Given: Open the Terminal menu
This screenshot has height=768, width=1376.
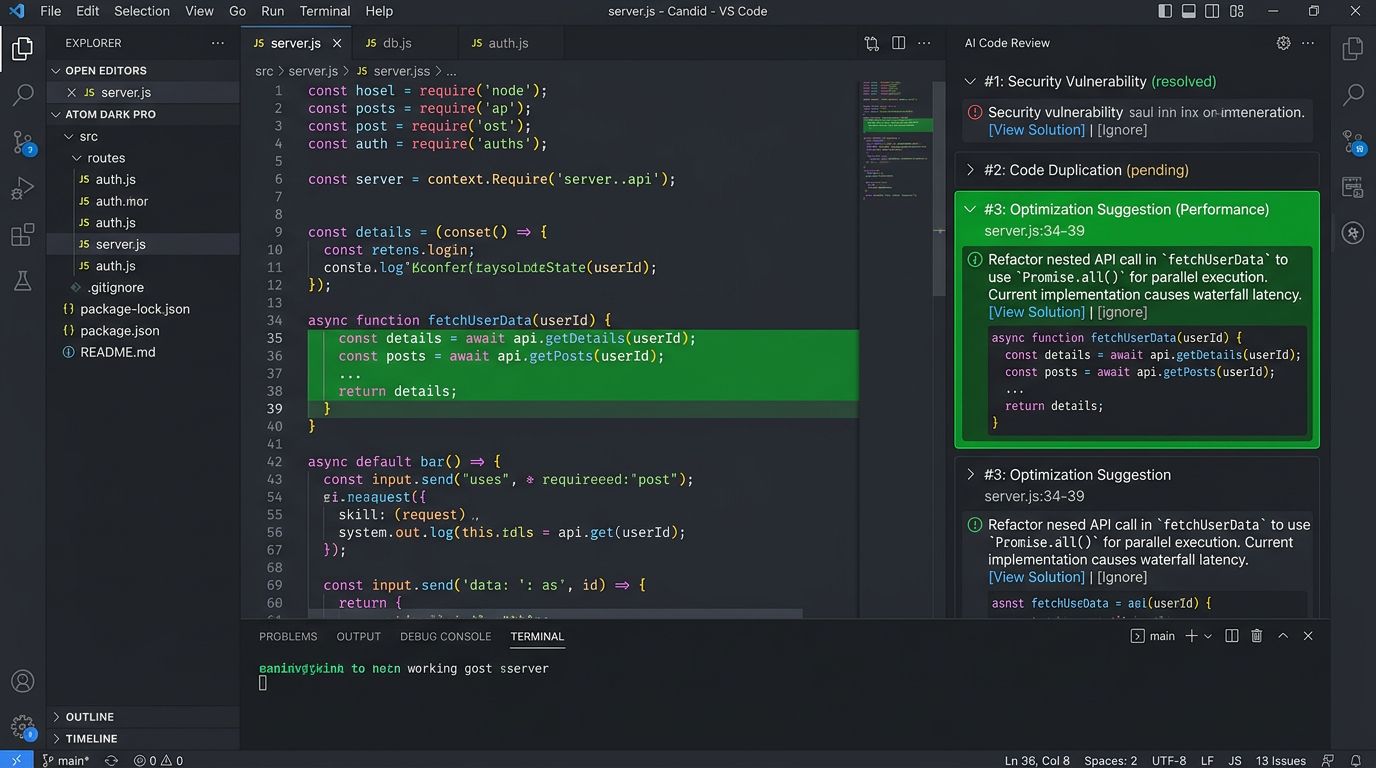Looking at the screenshot, I should click(325, 11).
